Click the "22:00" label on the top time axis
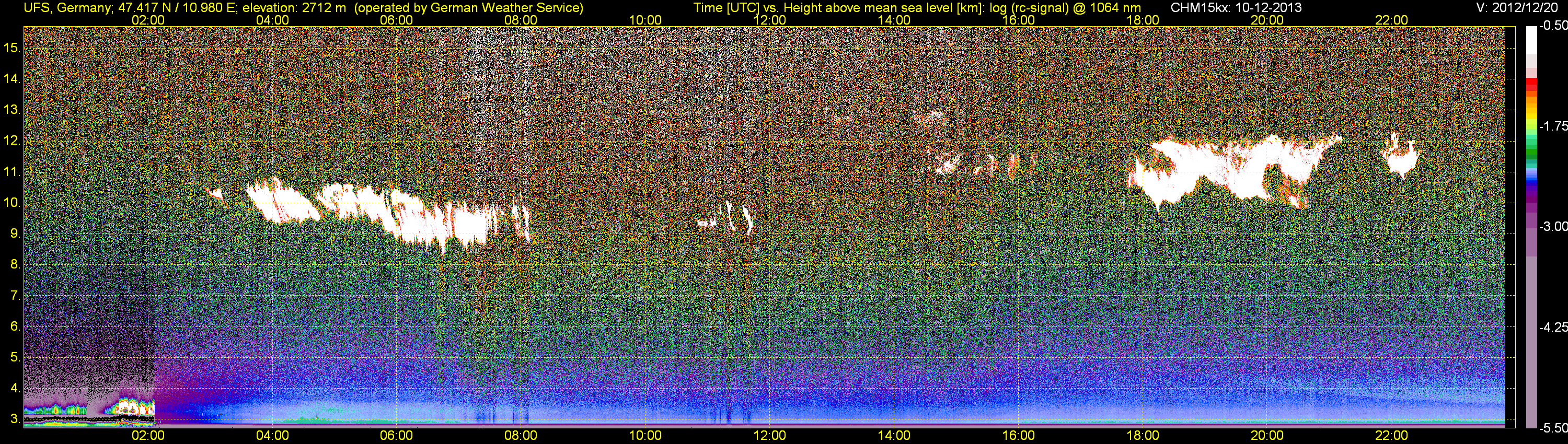The width and height of the screenshot is (1568, 444). [x=1391, y=20]
